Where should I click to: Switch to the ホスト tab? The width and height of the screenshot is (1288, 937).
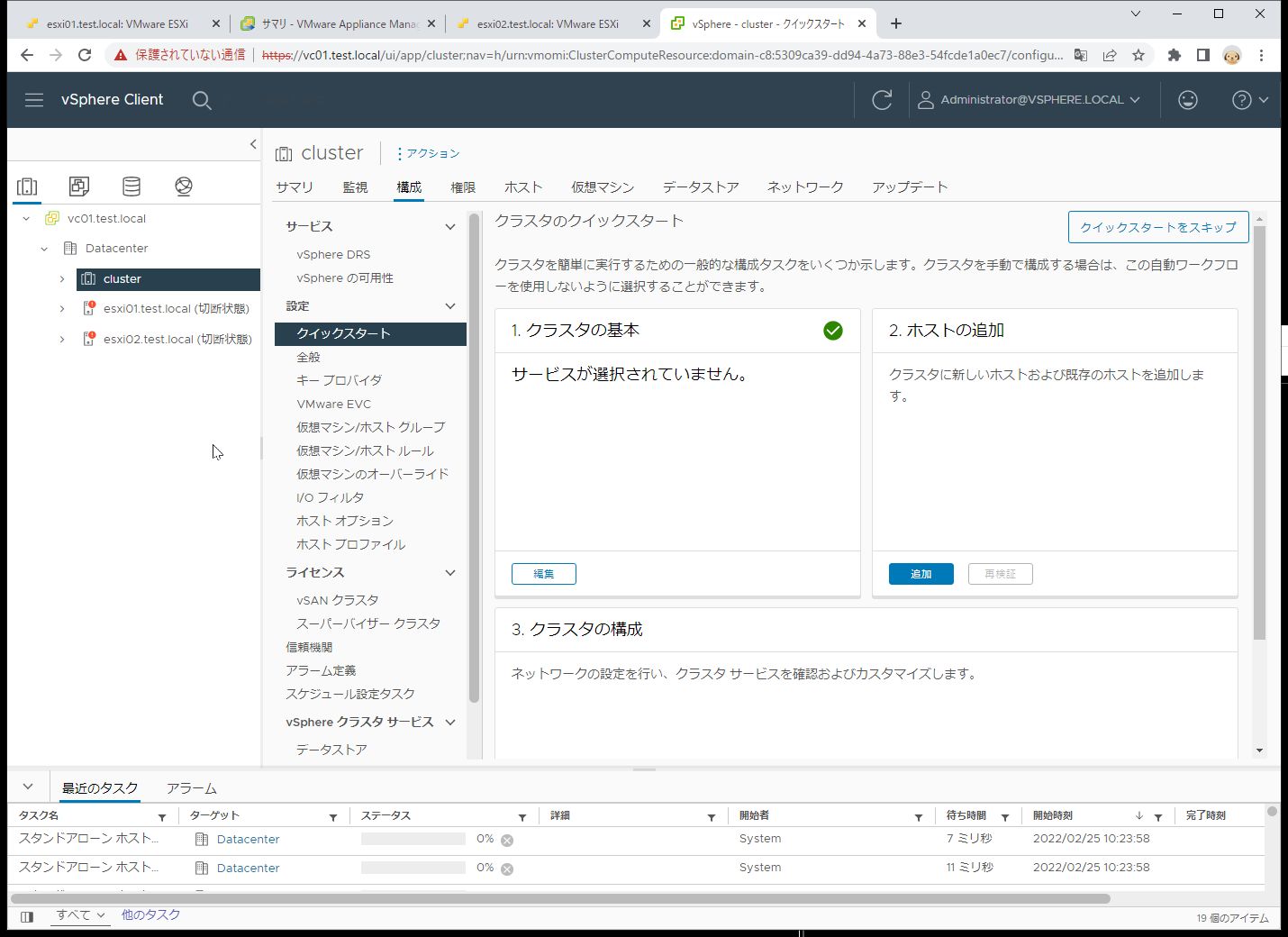tap(523, 187)
